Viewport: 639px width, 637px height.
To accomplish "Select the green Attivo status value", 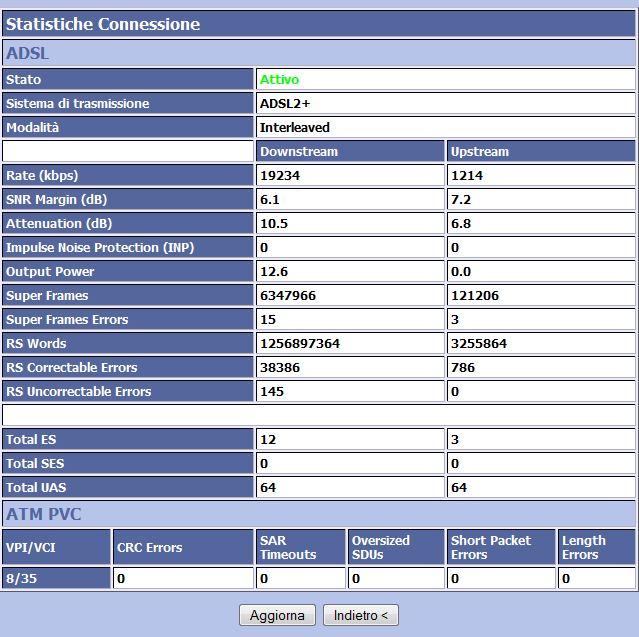I will (x=279, y=79).
